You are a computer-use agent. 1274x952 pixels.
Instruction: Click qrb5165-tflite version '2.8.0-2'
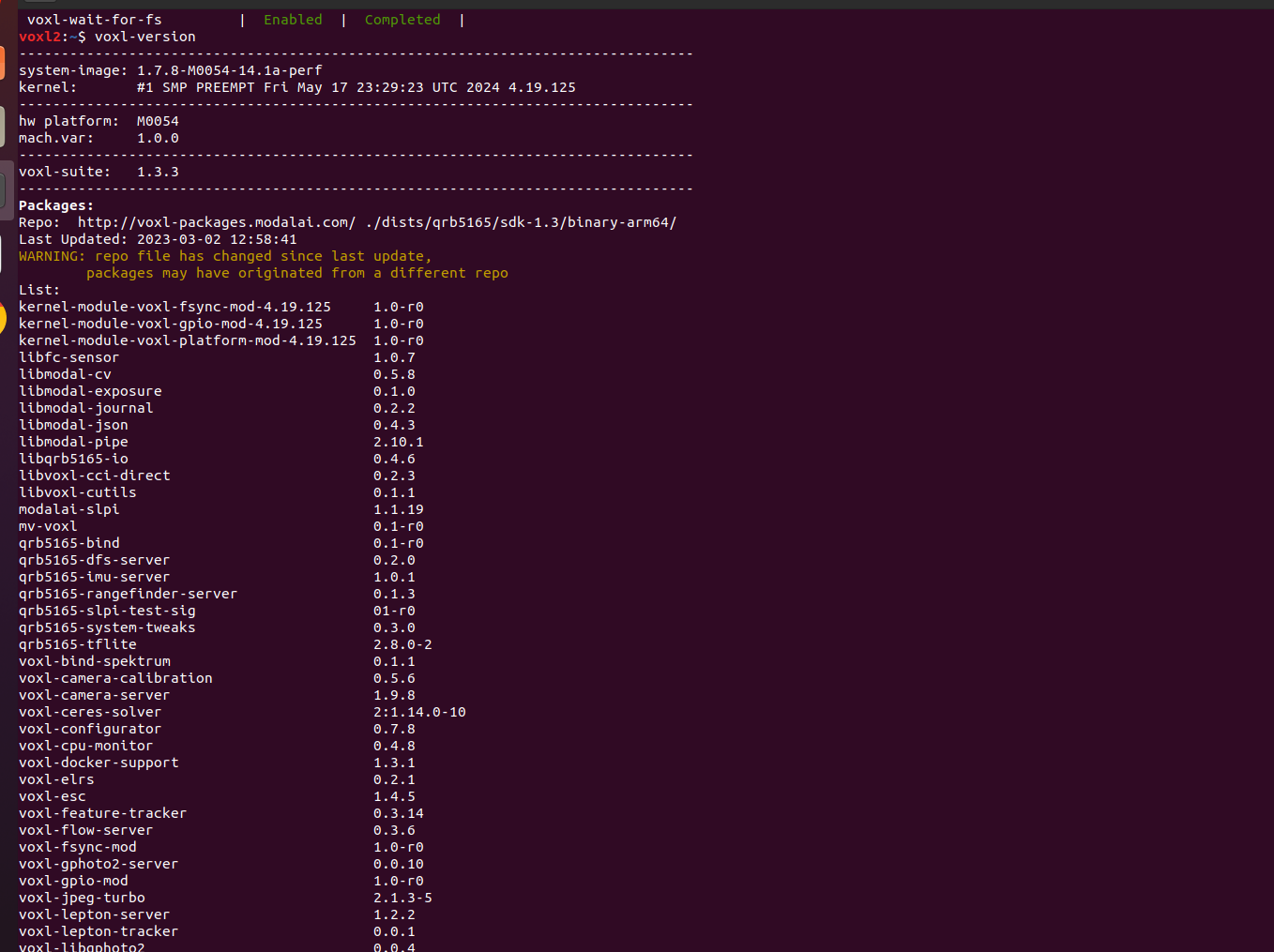pyautogui.click(x=402, y=644)
